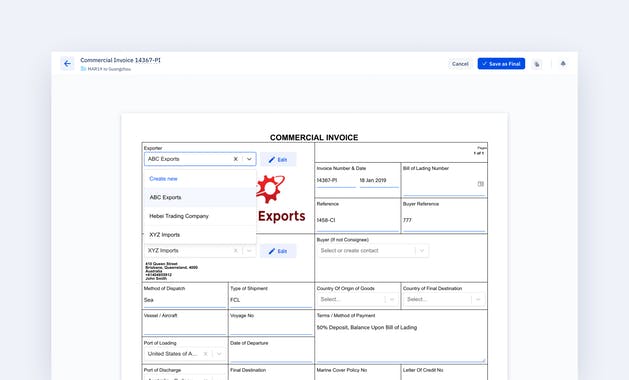Click Edit beside the ABC Exports exporter field
629x380 pixels.
tap(278, 159)
